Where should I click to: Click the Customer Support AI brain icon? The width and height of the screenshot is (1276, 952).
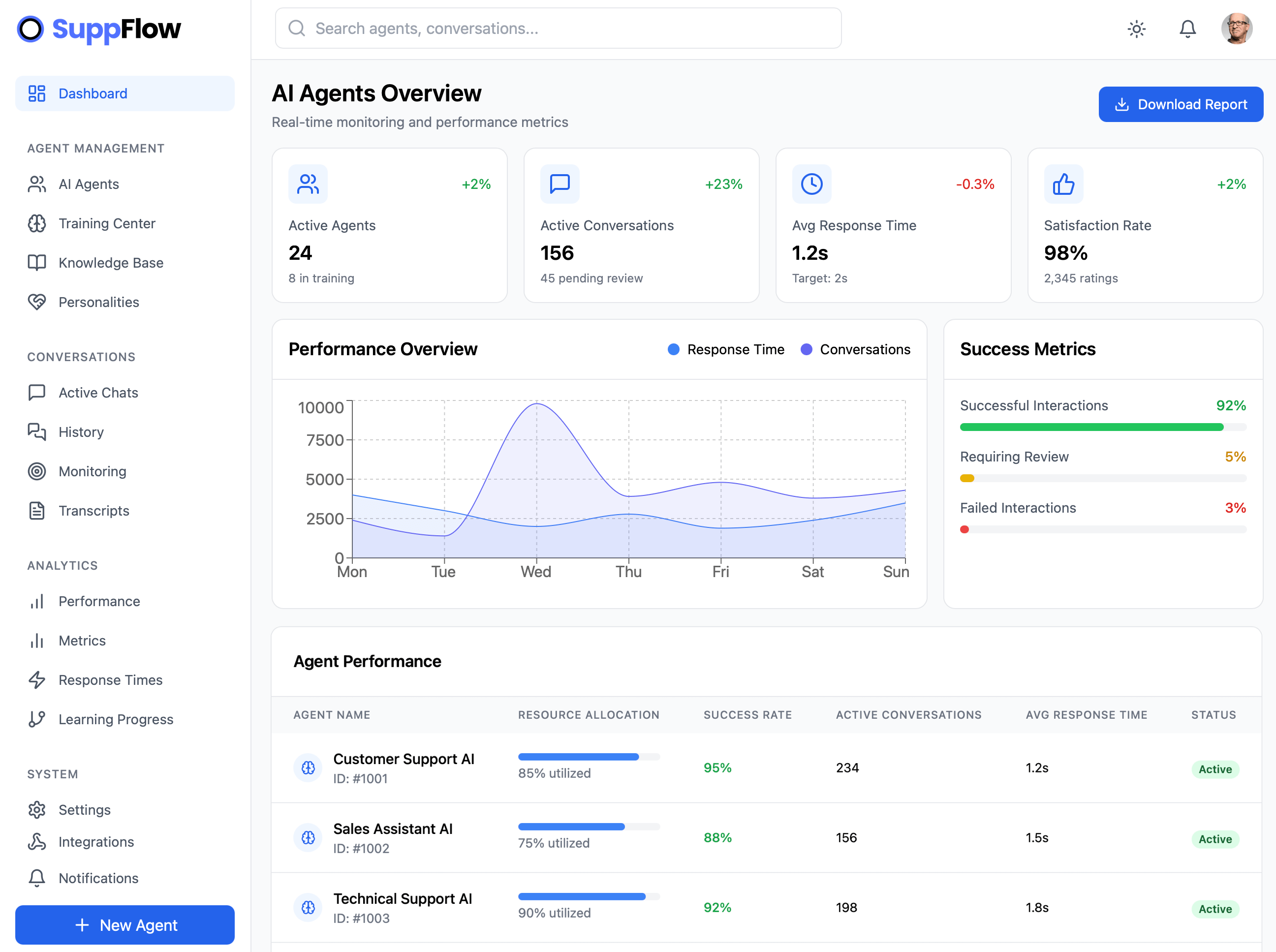(x=308, y=768)
